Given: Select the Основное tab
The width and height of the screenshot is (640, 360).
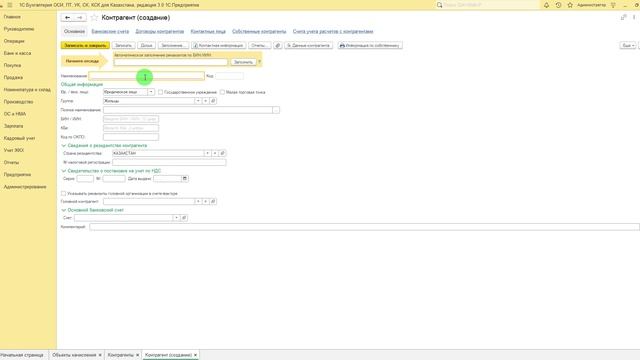Looking at the screenshot, I should coord(74,31).
